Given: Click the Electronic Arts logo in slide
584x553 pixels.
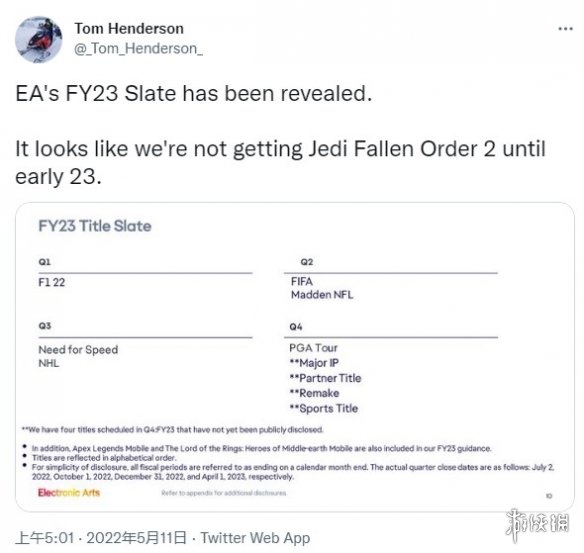Looking at the screenshot, I should coord(69,493).
